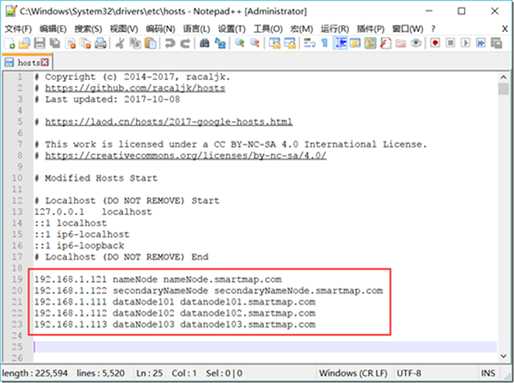Toggle synchronize horizontal scrolling
514x383 pixels.
coord(290,43)
